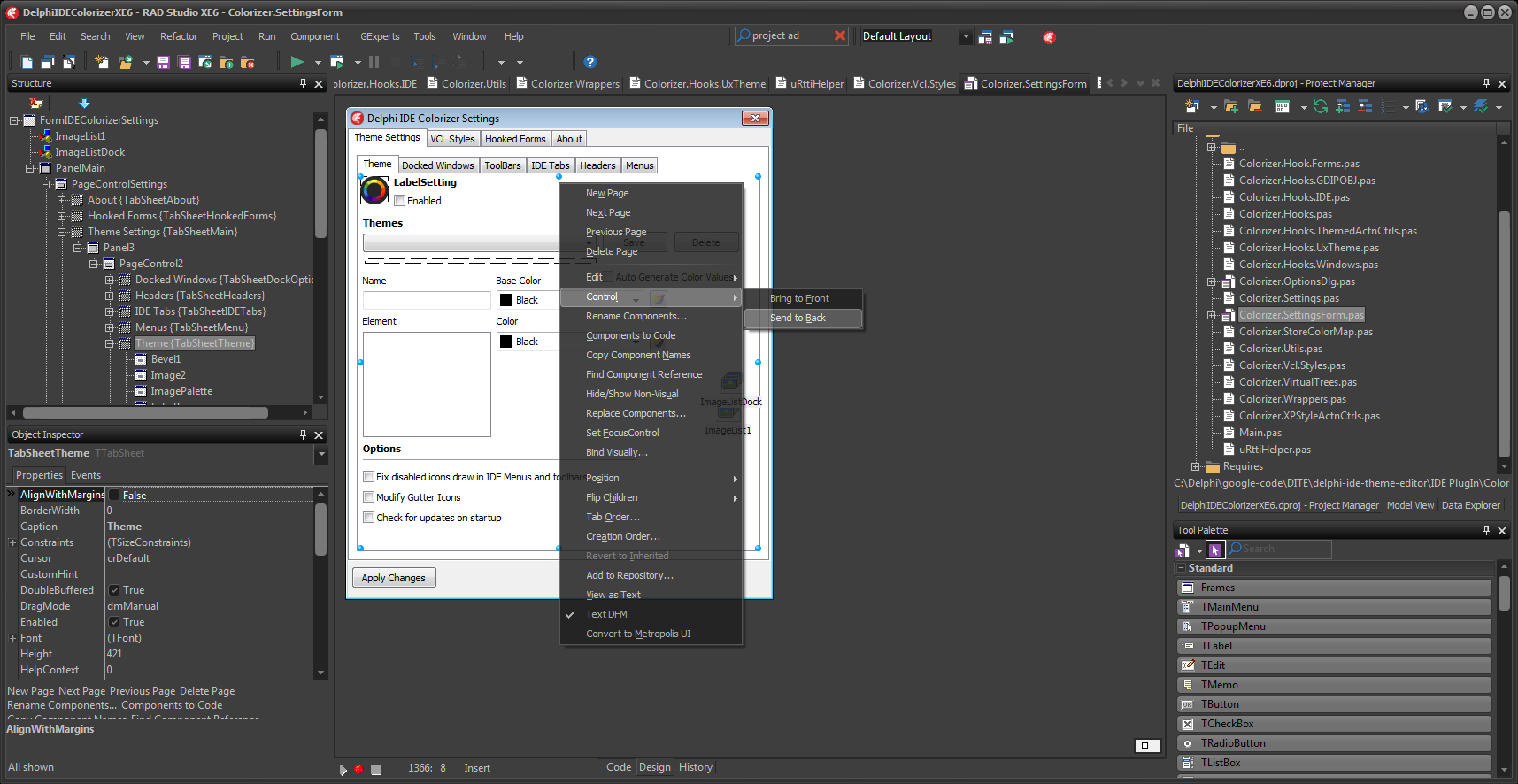
Task: Click the Save toolbar icon
Action: 163,62
